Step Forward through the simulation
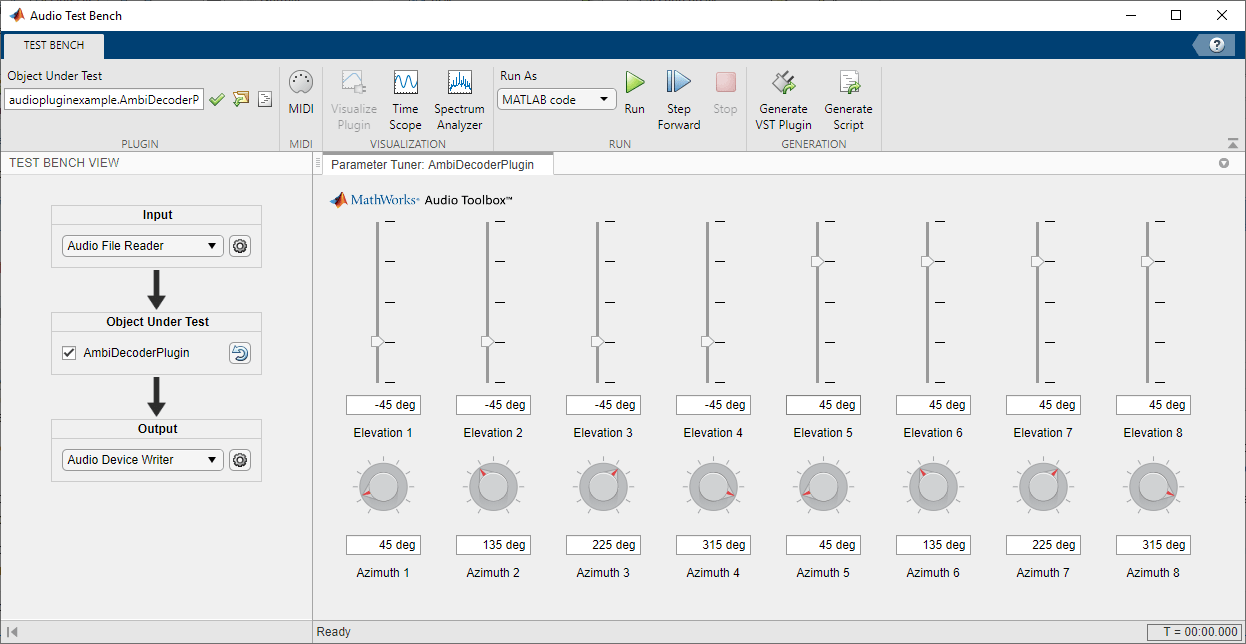 (679, 100)
